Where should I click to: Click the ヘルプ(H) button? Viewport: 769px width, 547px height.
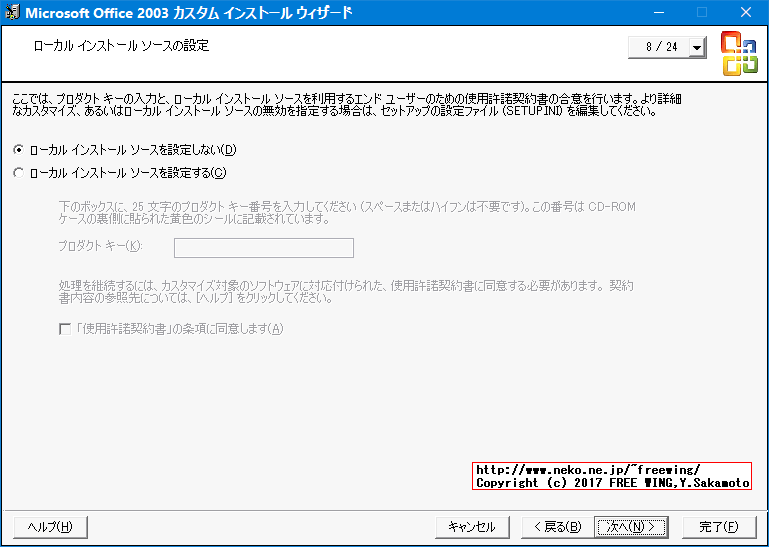[51, 527]
